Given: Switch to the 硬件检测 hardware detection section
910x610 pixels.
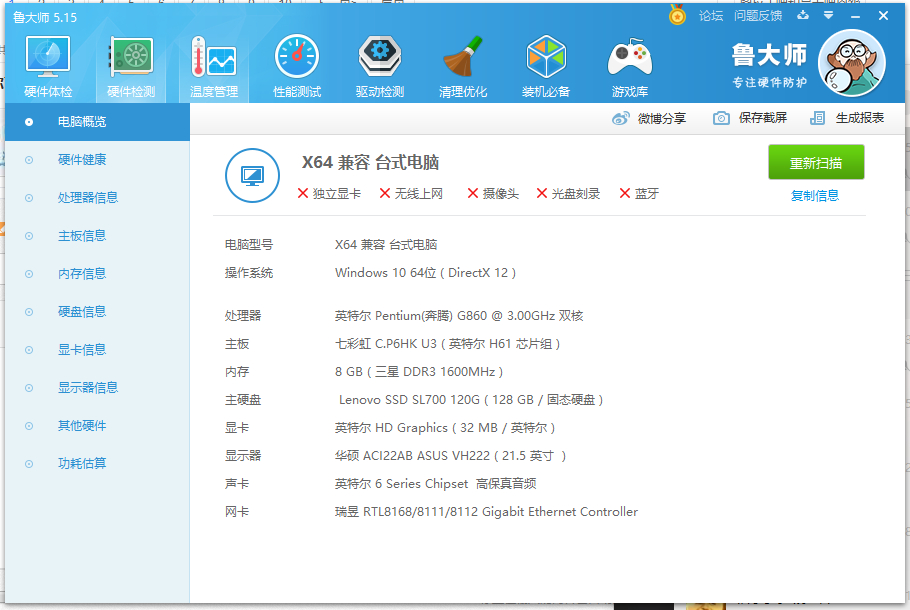Looking at the screenshot, I should [131, 66].
